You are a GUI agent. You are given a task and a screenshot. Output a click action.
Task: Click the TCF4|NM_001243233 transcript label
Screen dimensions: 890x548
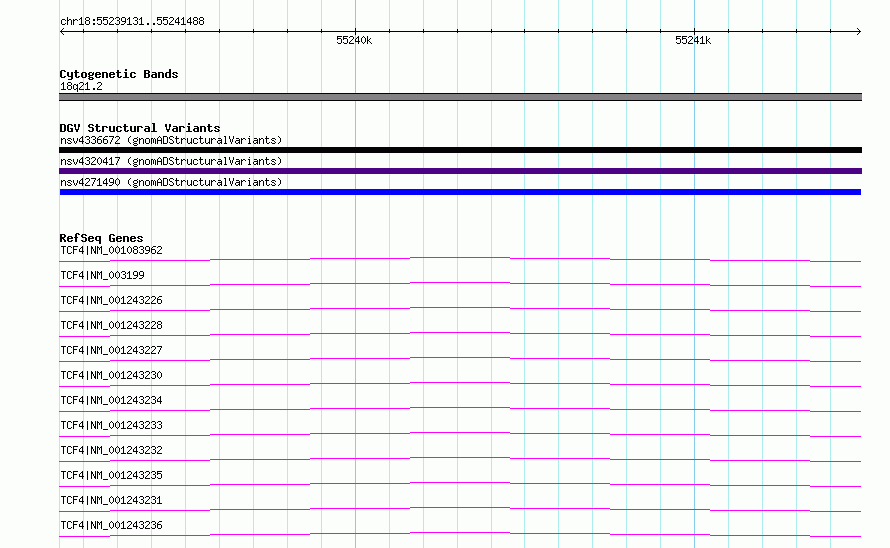point(111,425)
